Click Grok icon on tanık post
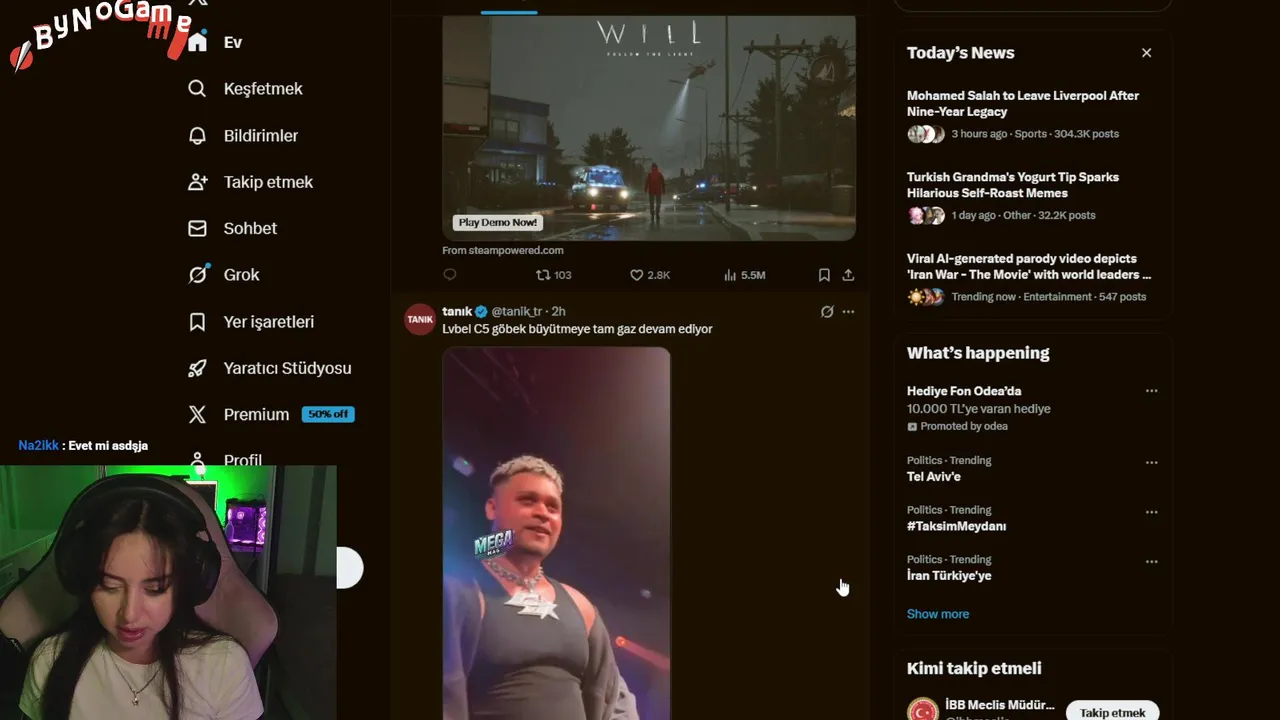This screenshot has height=720, width=1280. click(827, 312)
